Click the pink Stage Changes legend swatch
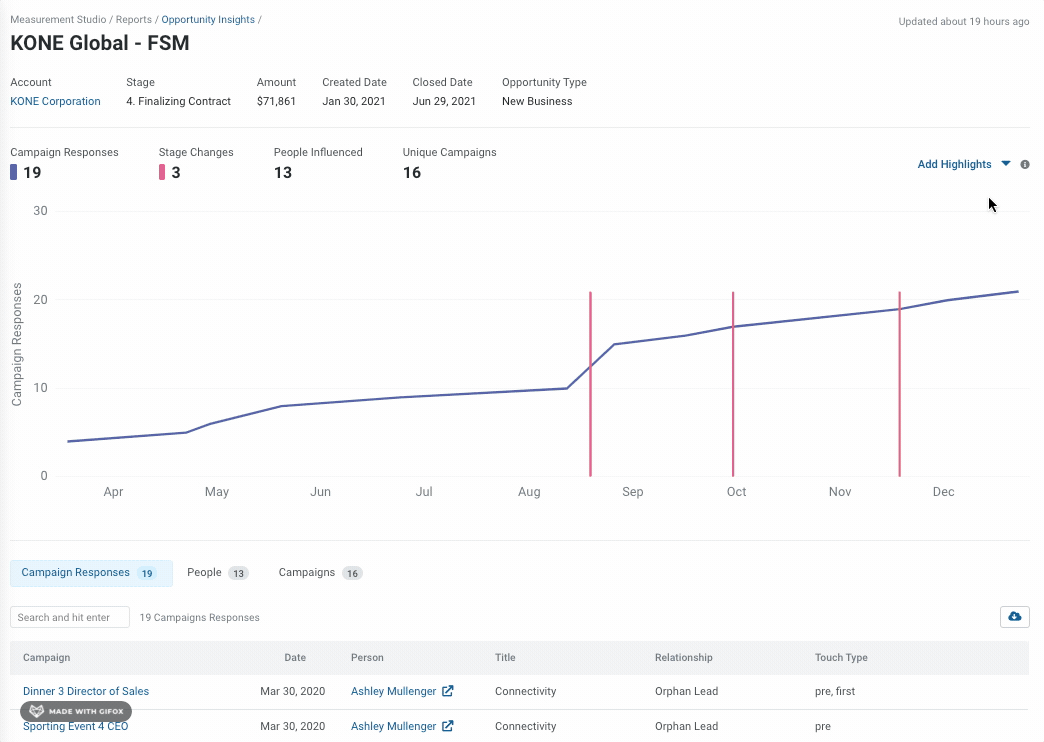 [x=162, y=173]
